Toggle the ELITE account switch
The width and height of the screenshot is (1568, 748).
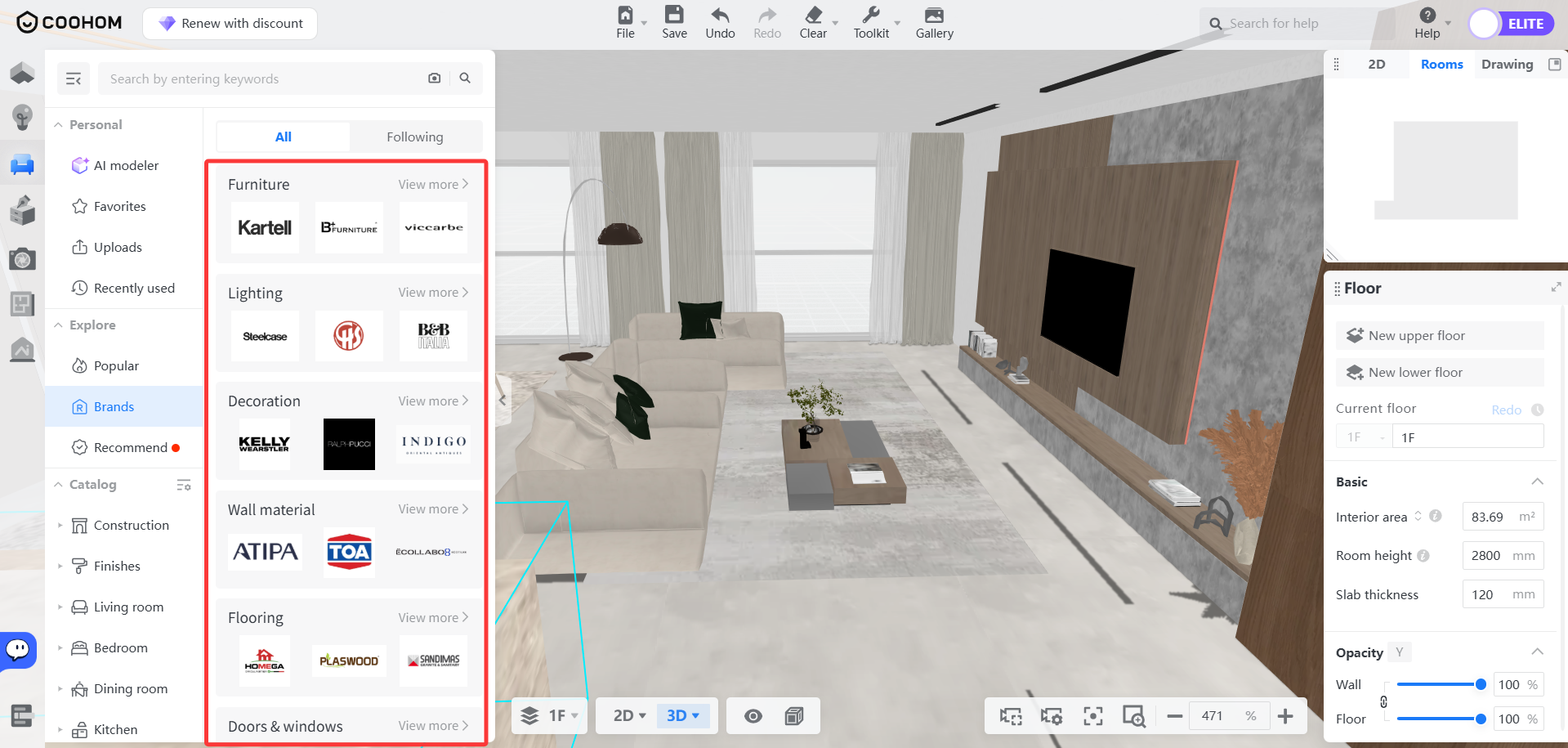(1510, 24)
